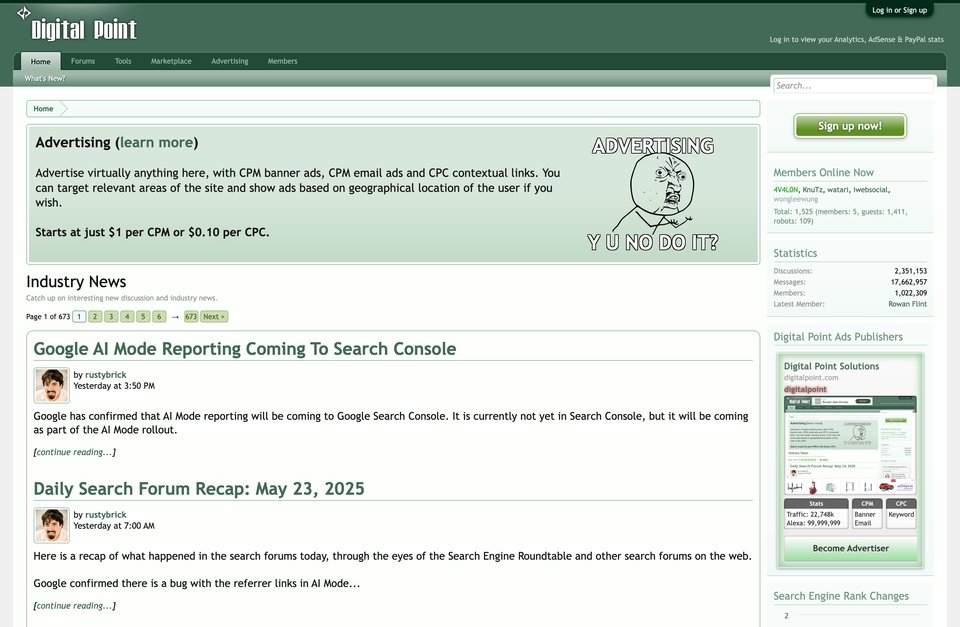Go to page 4 of Industry News
Image resolution: width=960 pixels, height=627 pixels.
[x=127, y=317]
